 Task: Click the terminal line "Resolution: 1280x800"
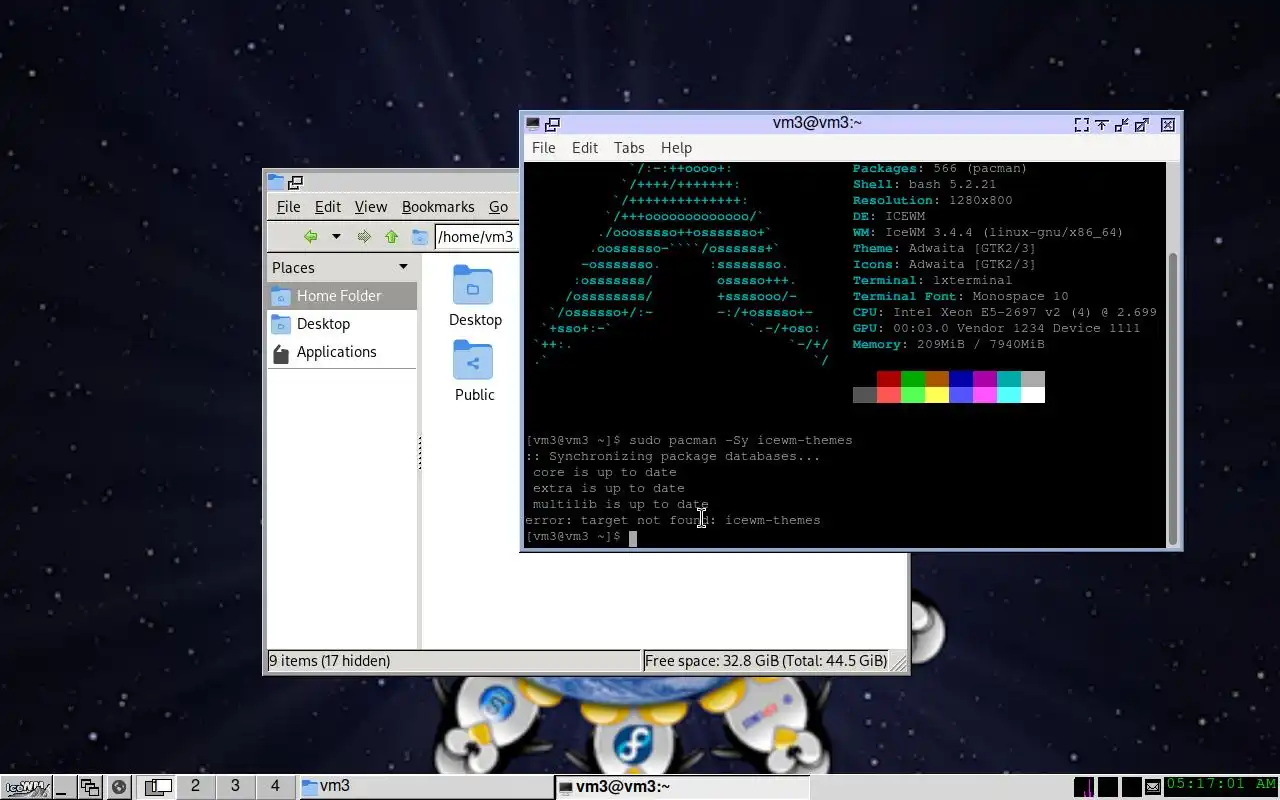click(932, 200)
